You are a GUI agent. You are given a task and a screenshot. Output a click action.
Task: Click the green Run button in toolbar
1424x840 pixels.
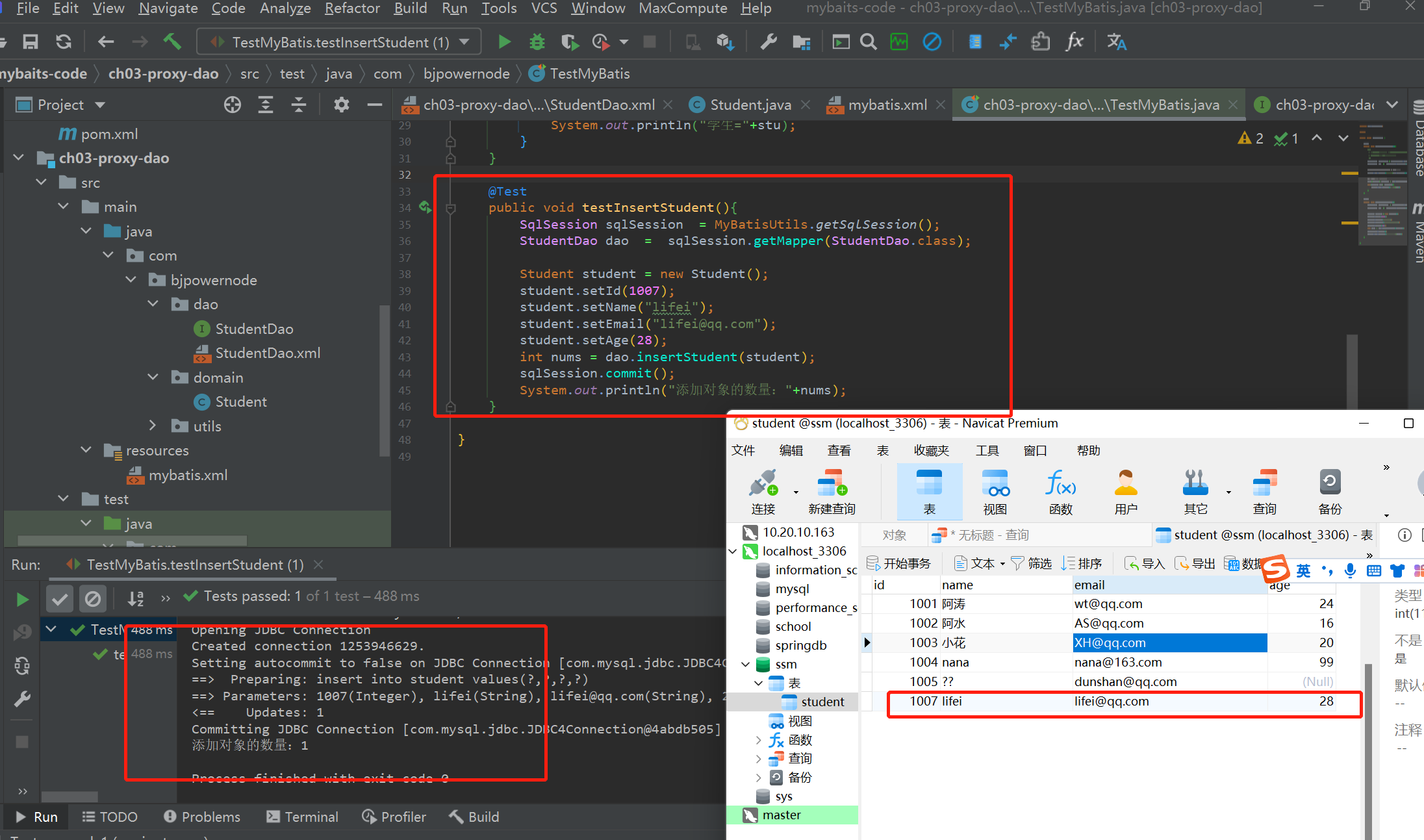pos(504,42)
